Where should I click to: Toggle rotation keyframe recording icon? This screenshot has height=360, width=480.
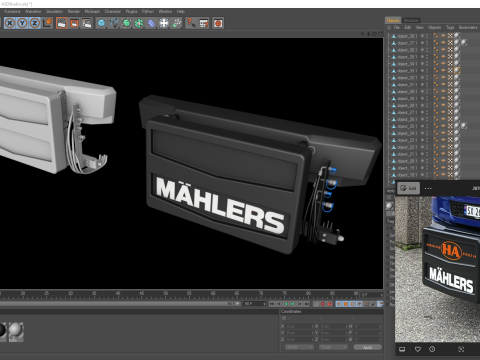(x=353, y=304)
